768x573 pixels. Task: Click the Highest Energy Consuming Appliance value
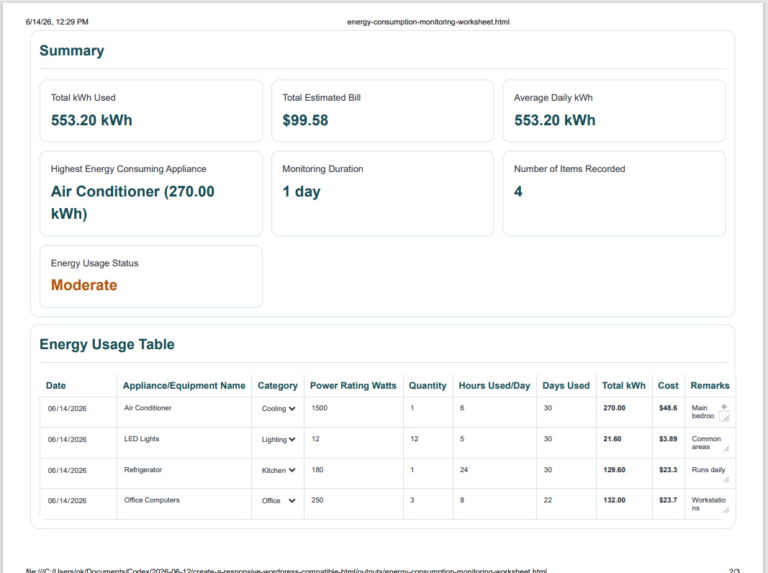[x=133, y=202]
